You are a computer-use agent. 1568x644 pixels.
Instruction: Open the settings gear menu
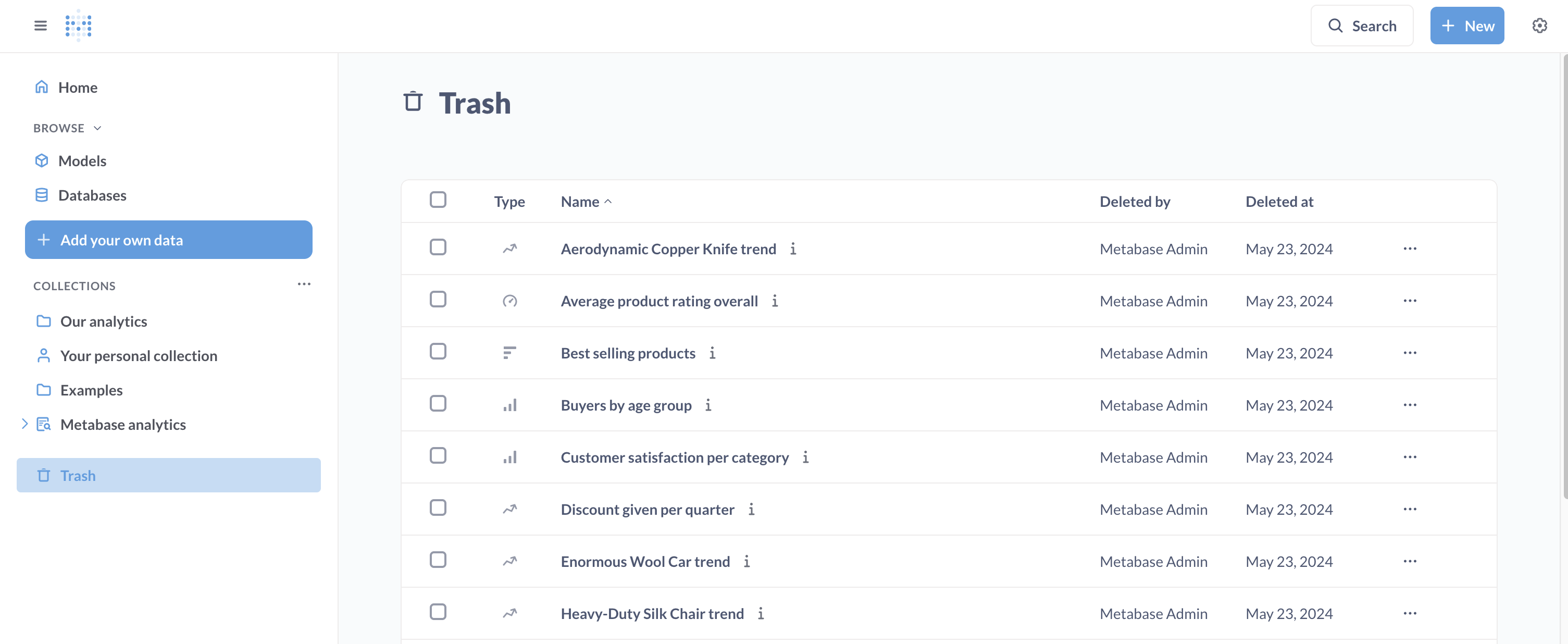point(1539,26)
